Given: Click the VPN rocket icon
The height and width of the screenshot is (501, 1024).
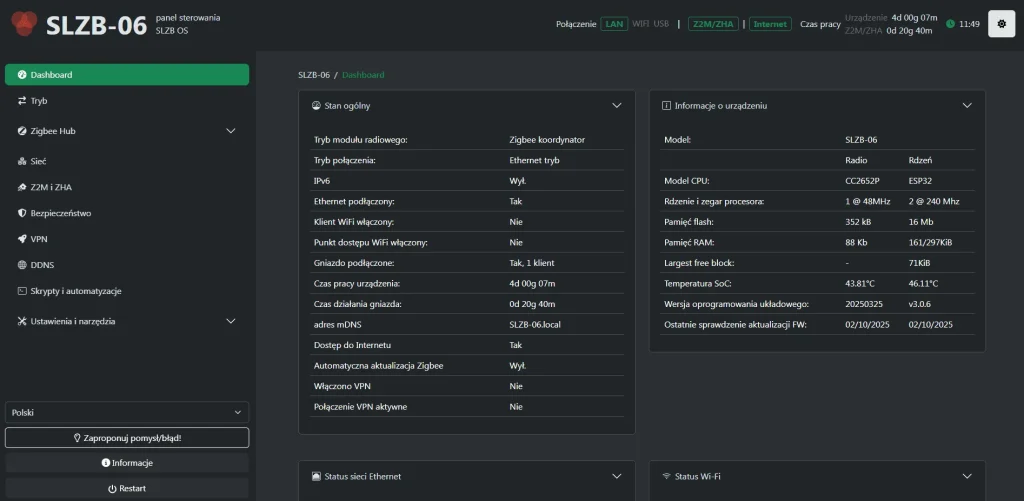Looking at the screenshot, I should (x=22, y=239).
